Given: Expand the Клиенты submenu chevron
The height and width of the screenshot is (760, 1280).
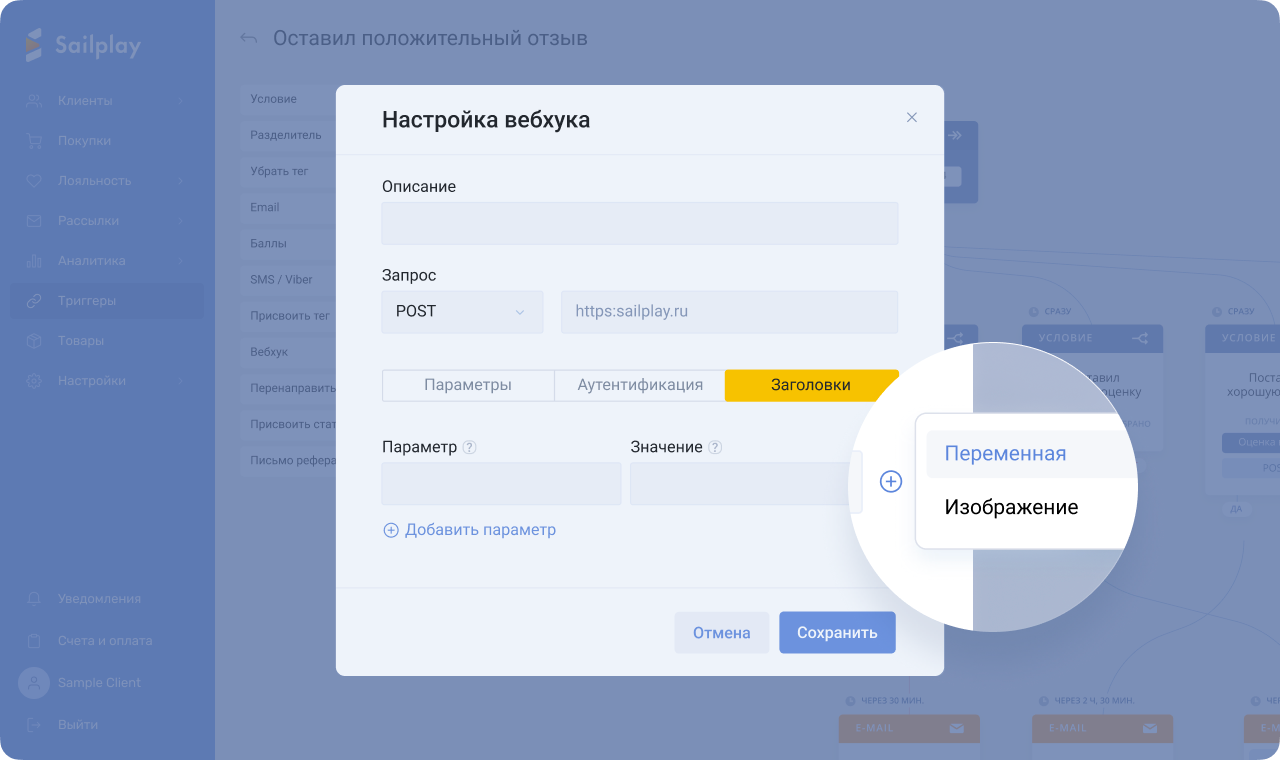Looking at the screenshot, I should click(x=180, y=101).
